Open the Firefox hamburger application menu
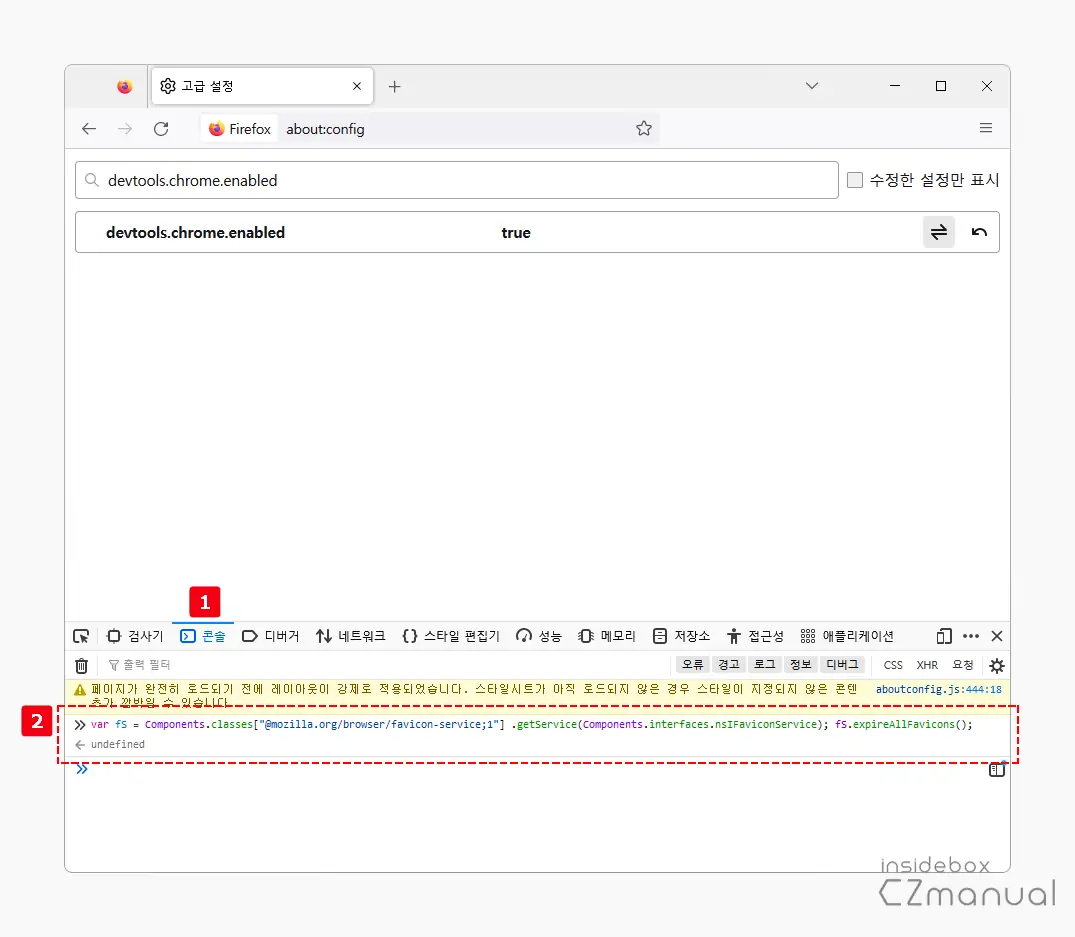This screenshot has height=937, width=1075. point(986,129)
